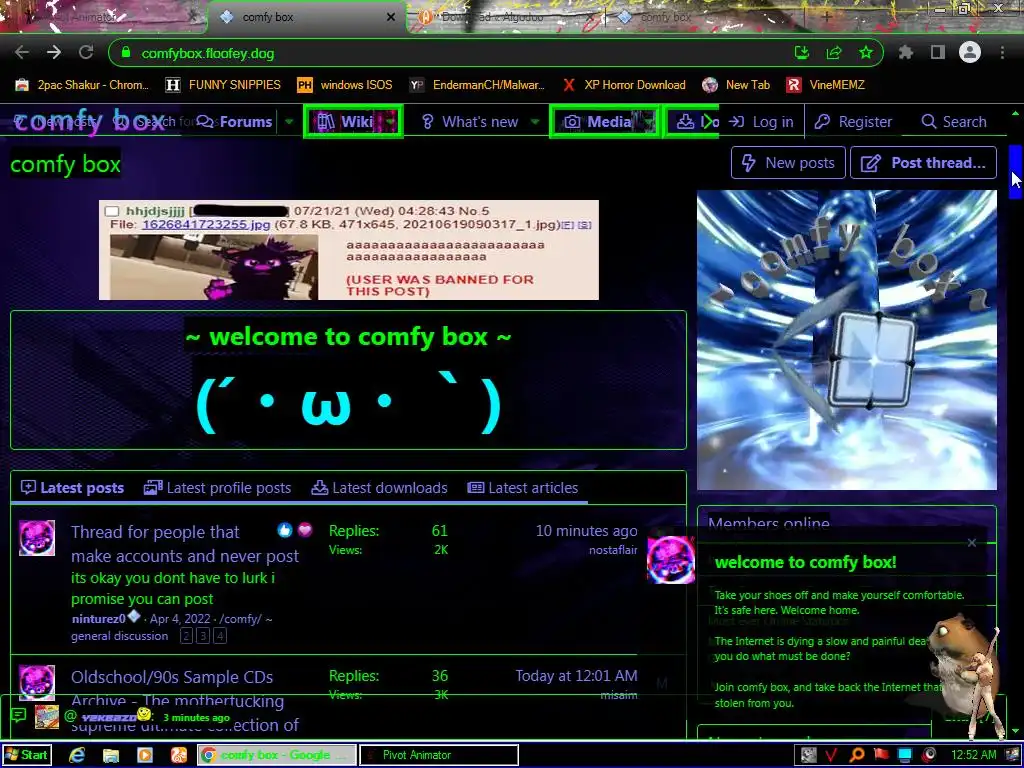This screenshot has height=768, width=1024.
Task: Open the Windows Start button
Action: [x=26, y=755]
